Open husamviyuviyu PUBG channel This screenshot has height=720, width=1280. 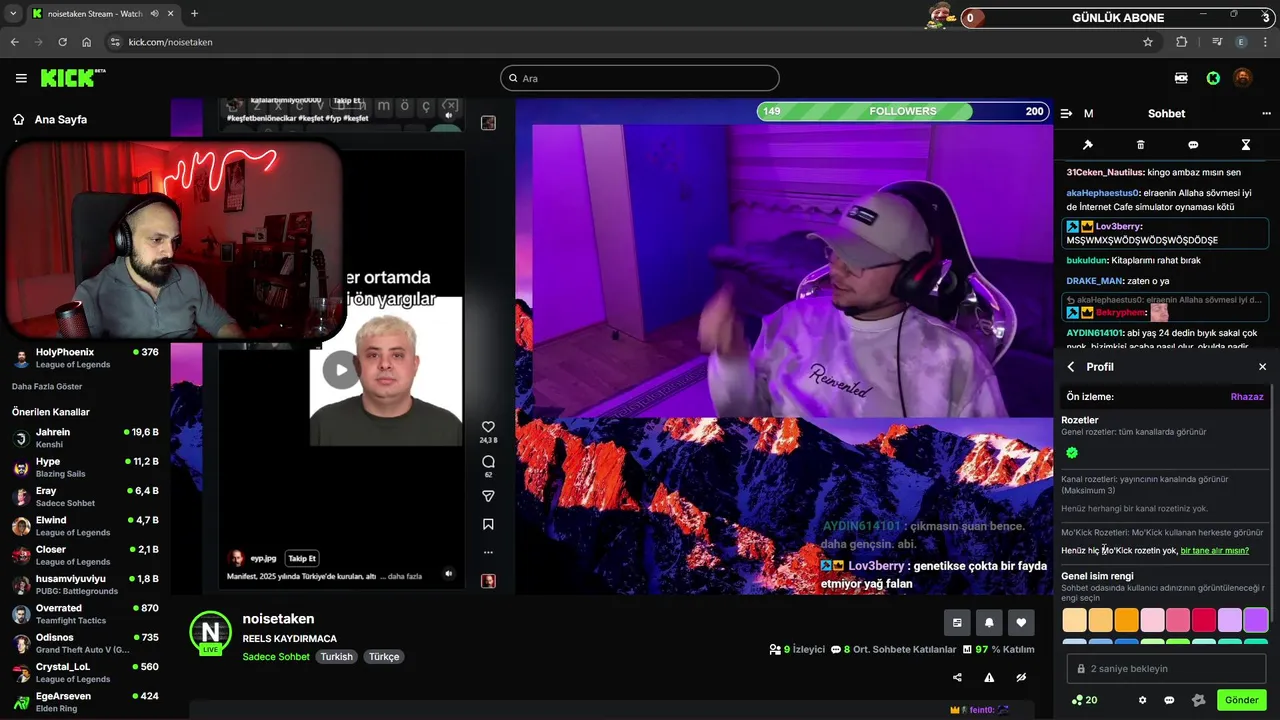click(85, 585)
